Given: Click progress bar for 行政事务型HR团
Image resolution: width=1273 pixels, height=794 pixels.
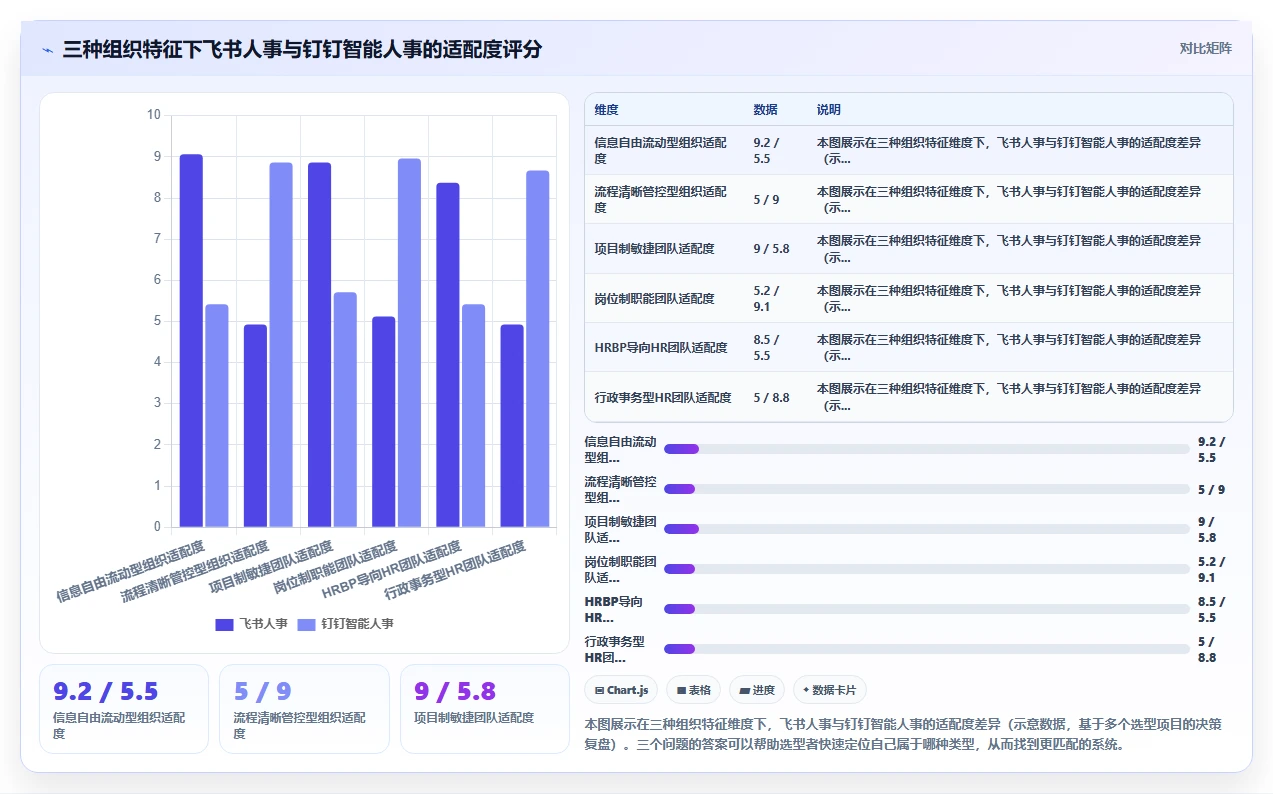Looking at the screenshot, I should (x=927, y=649).
